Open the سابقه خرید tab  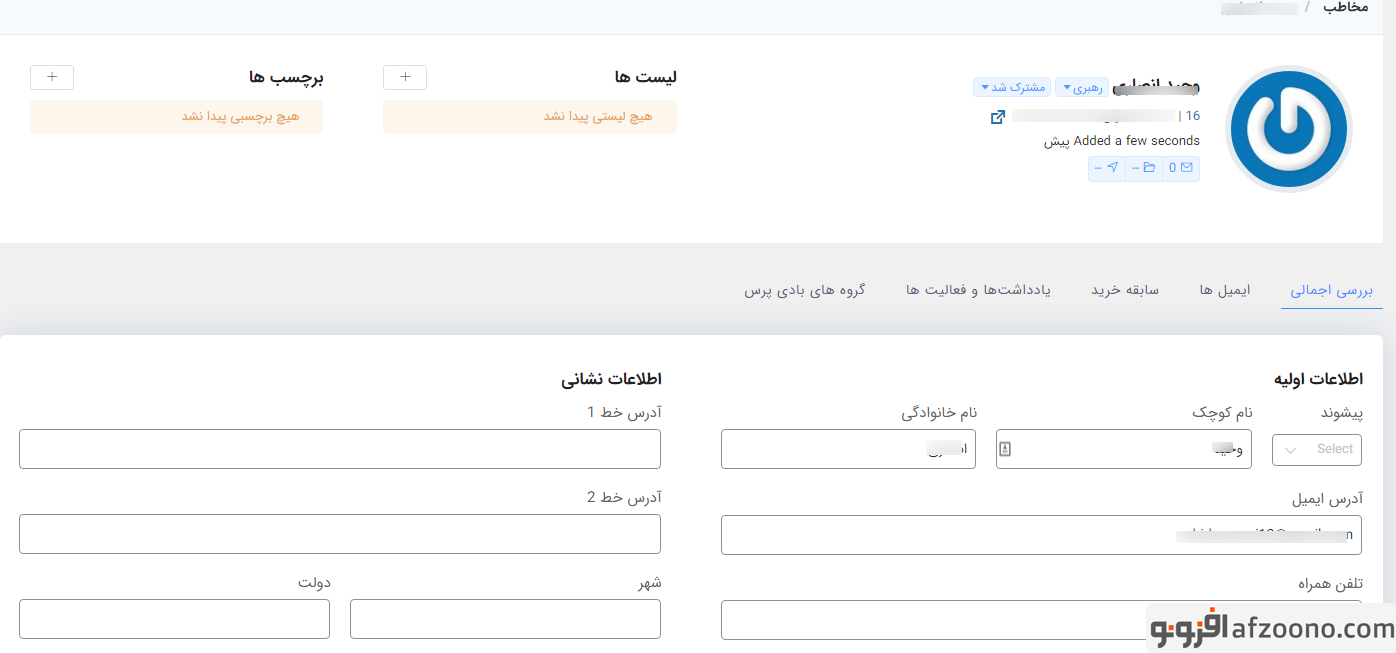(x=1124, y=290)
